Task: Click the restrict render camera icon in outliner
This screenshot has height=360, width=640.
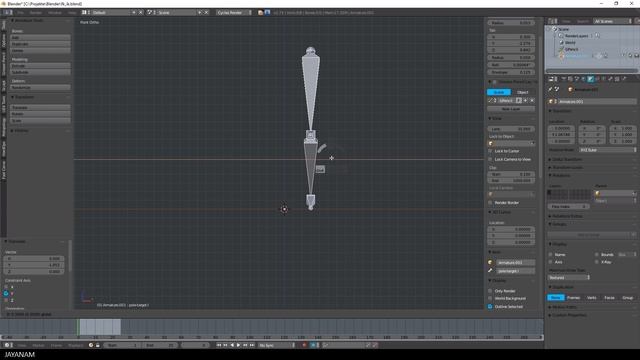Action: tap(636, 56)
